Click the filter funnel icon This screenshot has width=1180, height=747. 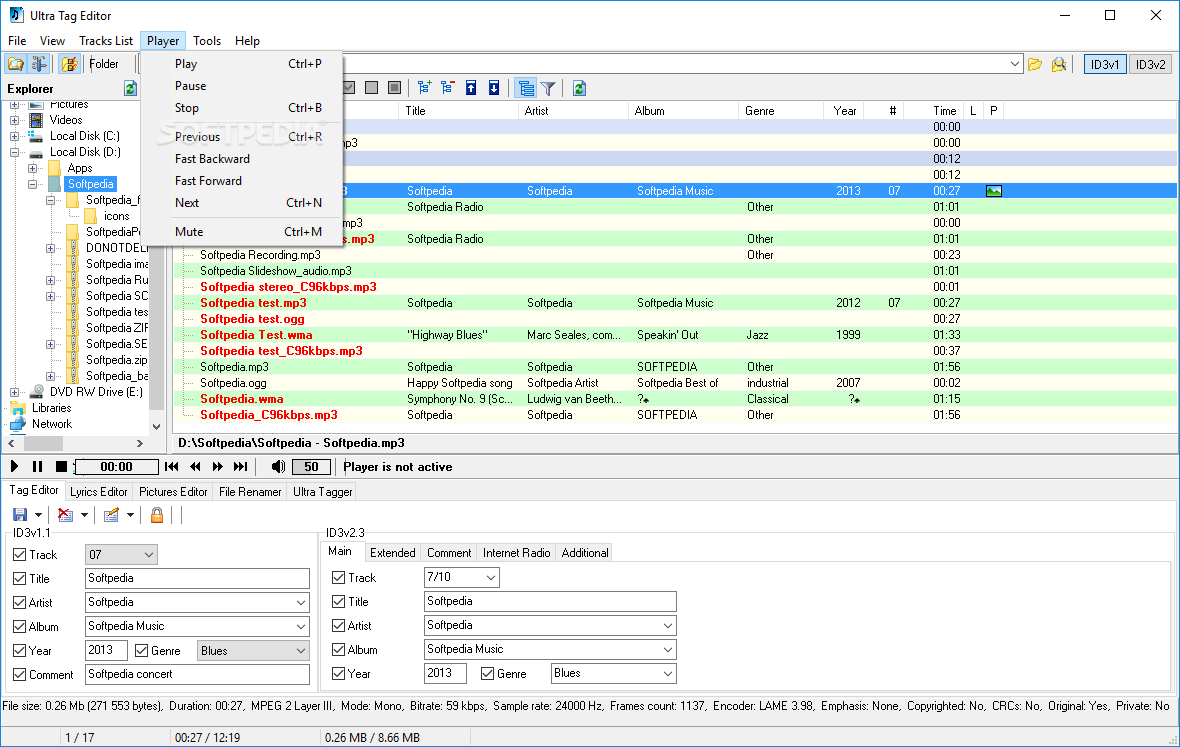point(549,88)
